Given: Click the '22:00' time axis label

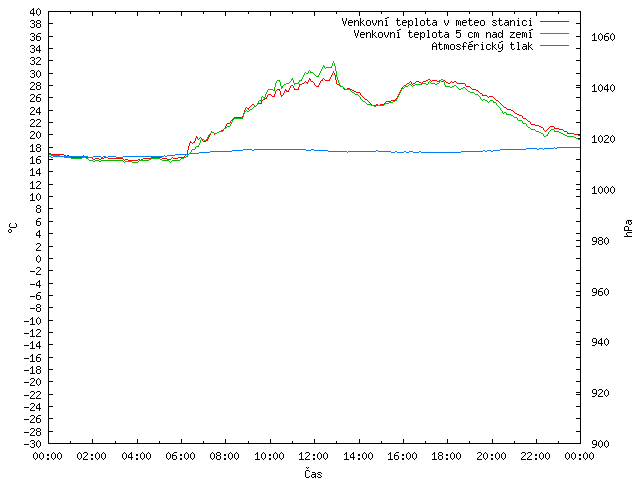Looking at the screenshot, I should pyautogui.click(x=535, y=456).
